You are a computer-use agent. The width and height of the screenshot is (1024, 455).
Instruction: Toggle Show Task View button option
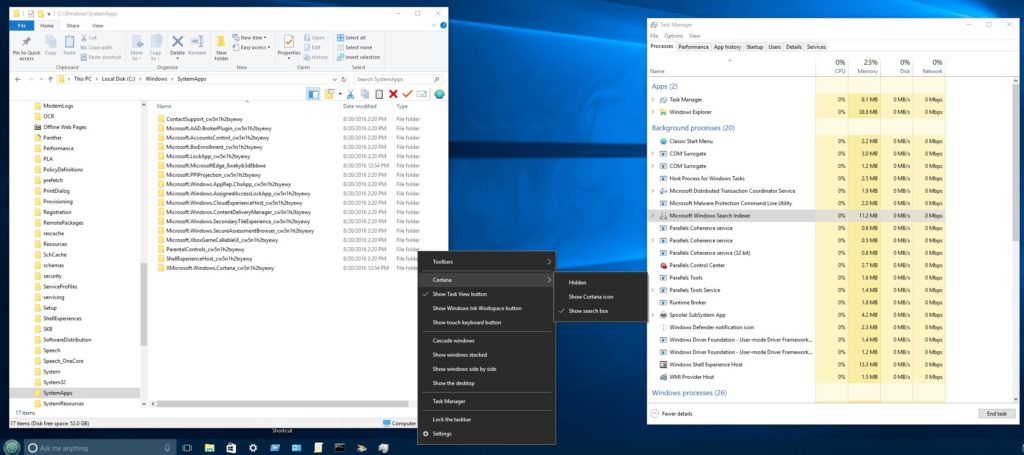460,294
